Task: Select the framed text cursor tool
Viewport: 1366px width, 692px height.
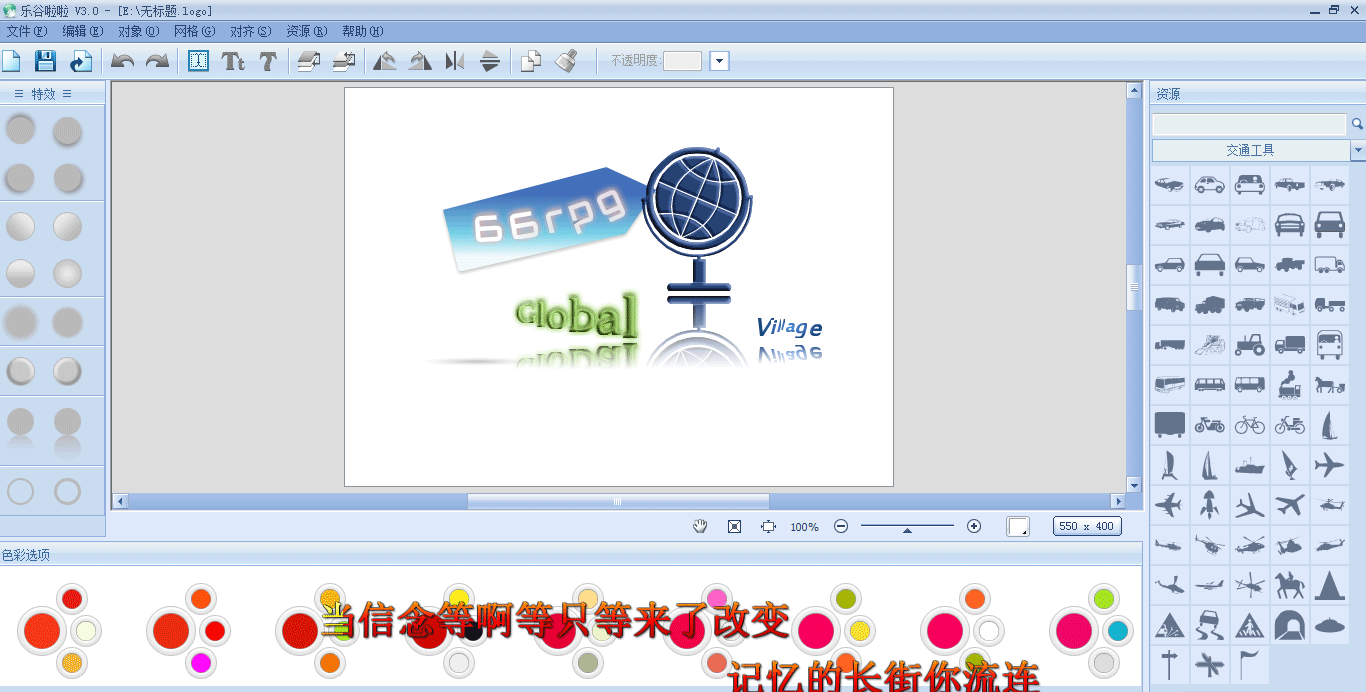Action: [198, 61]
